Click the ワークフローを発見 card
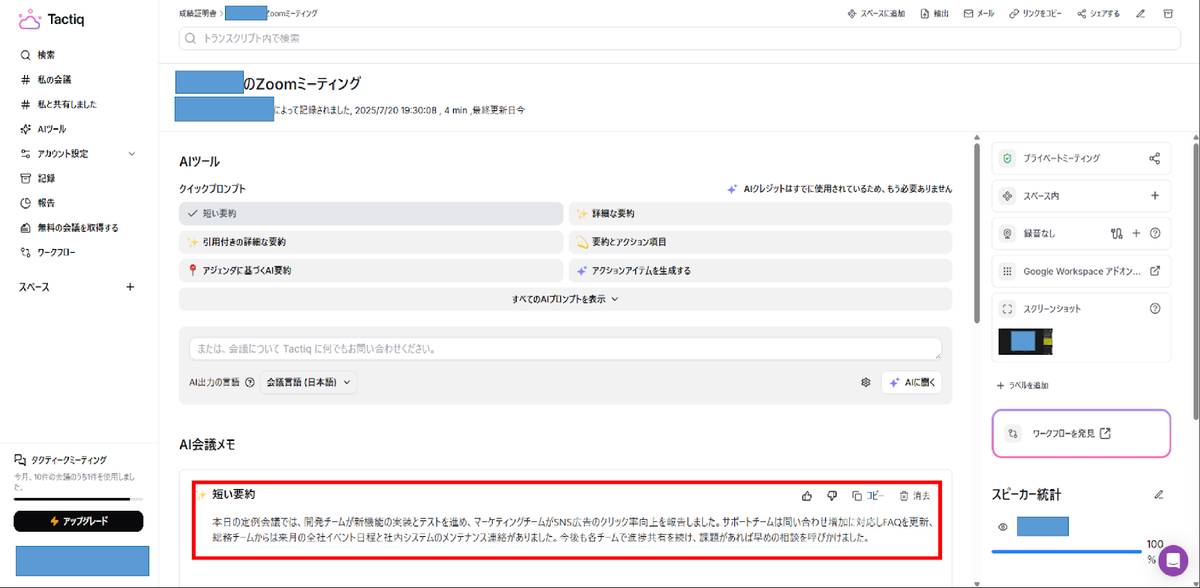The height and width of the screenshot is (588, 1200). click(x=1081, y=433)
